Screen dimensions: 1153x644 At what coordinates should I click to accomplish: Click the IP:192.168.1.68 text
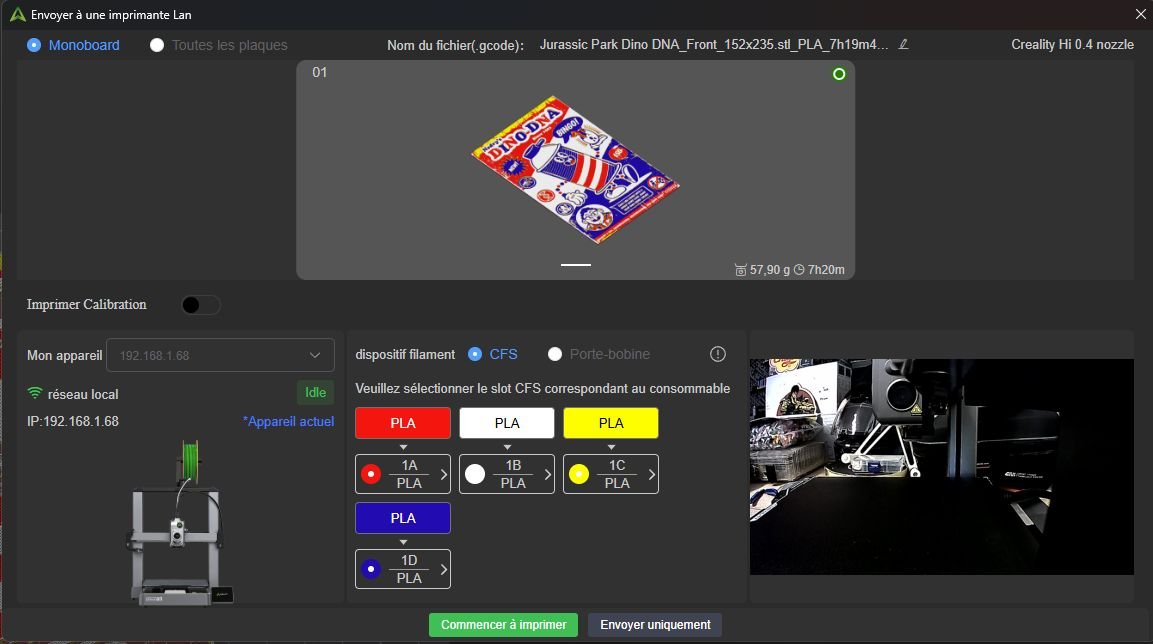pos(73,421)
